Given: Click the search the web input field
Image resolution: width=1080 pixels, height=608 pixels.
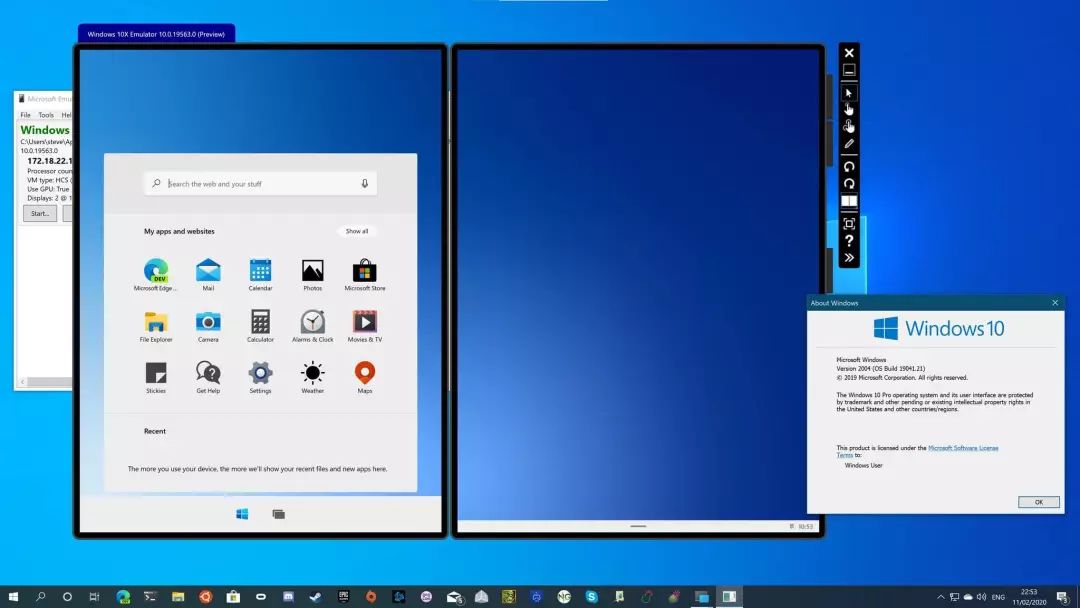Looking at the screenshot, I should pos(261,184).
